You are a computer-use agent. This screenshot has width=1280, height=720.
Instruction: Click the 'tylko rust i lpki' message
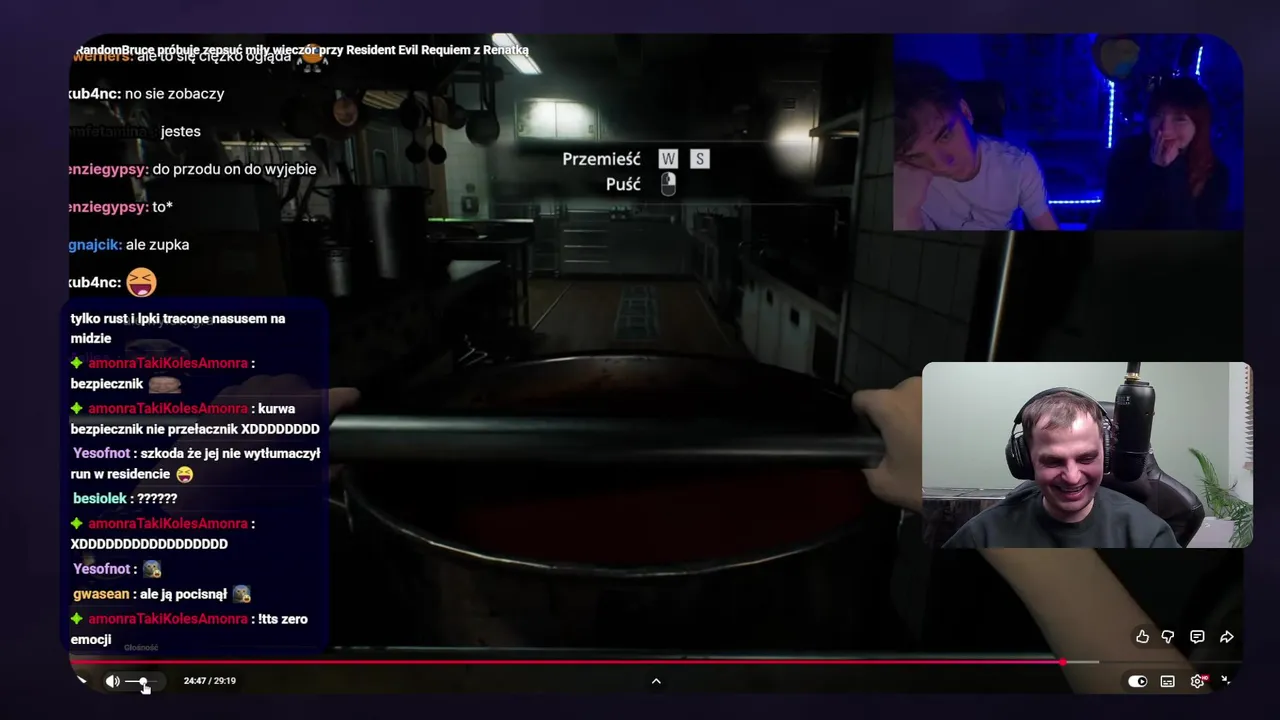[x=178, y=328]
